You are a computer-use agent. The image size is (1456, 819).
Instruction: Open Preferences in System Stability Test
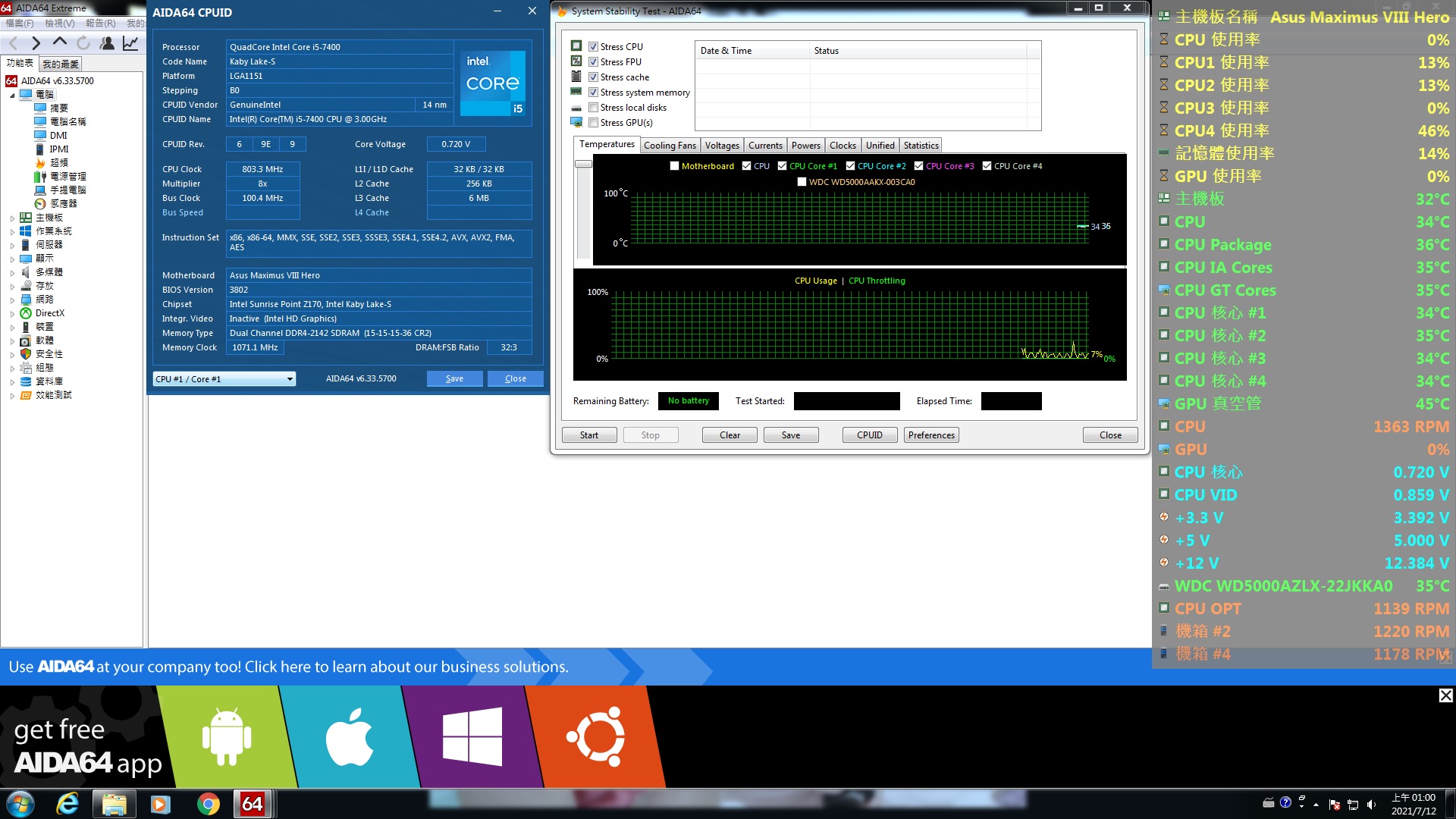pos(931,435)
